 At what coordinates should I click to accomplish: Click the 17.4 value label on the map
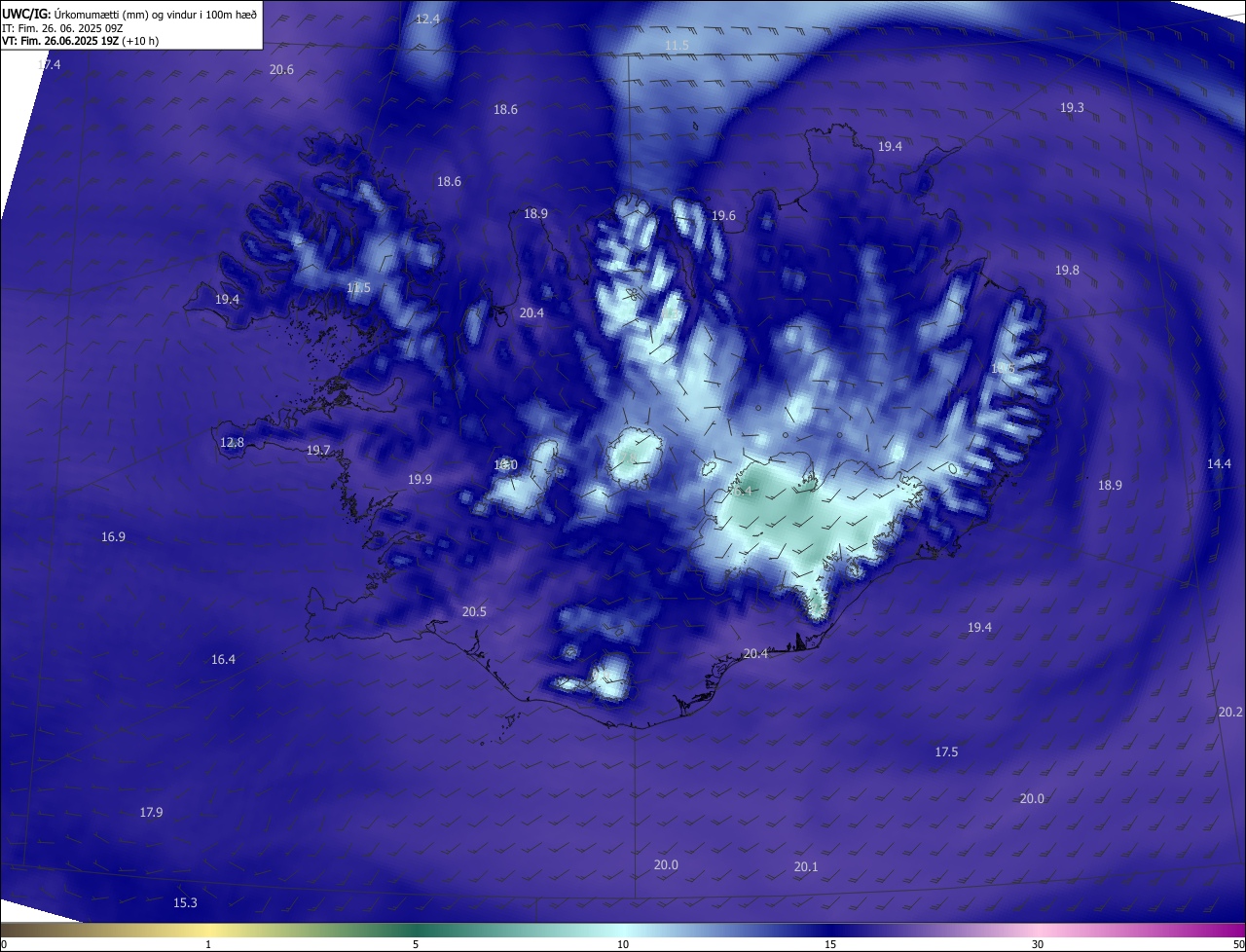[x=49, y=64]
